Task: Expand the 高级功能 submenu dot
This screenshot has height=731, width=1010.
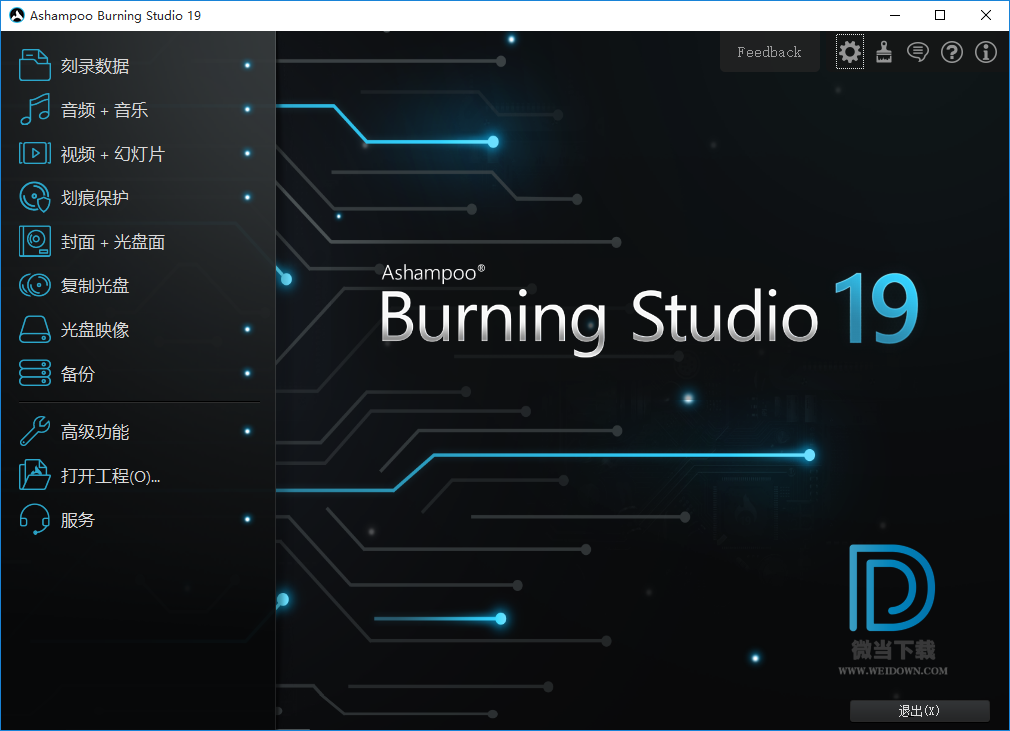Action: pos(247,431)
